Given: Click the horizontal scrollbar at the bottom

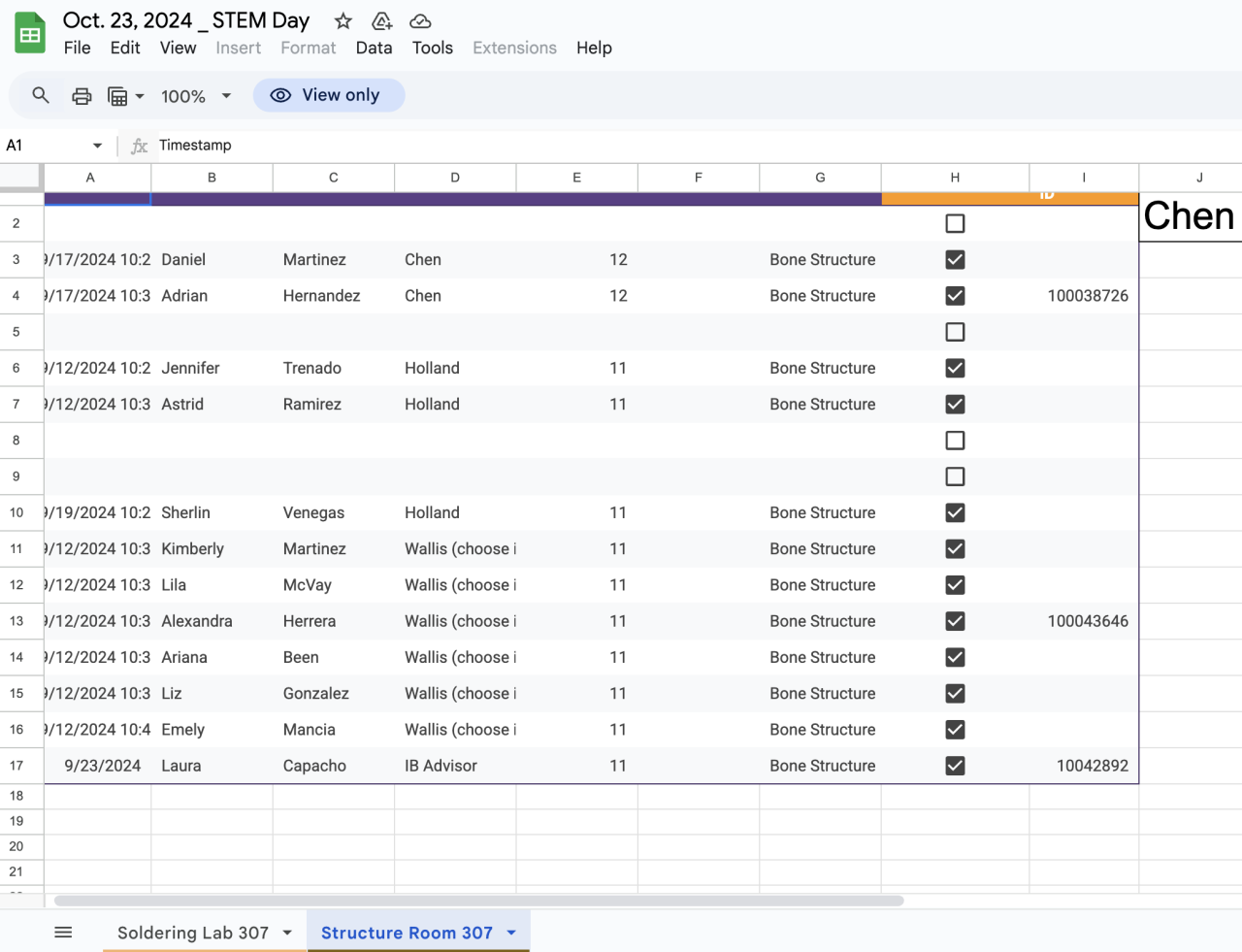Looking at the screenshot, I should click(x=478, y=901).
